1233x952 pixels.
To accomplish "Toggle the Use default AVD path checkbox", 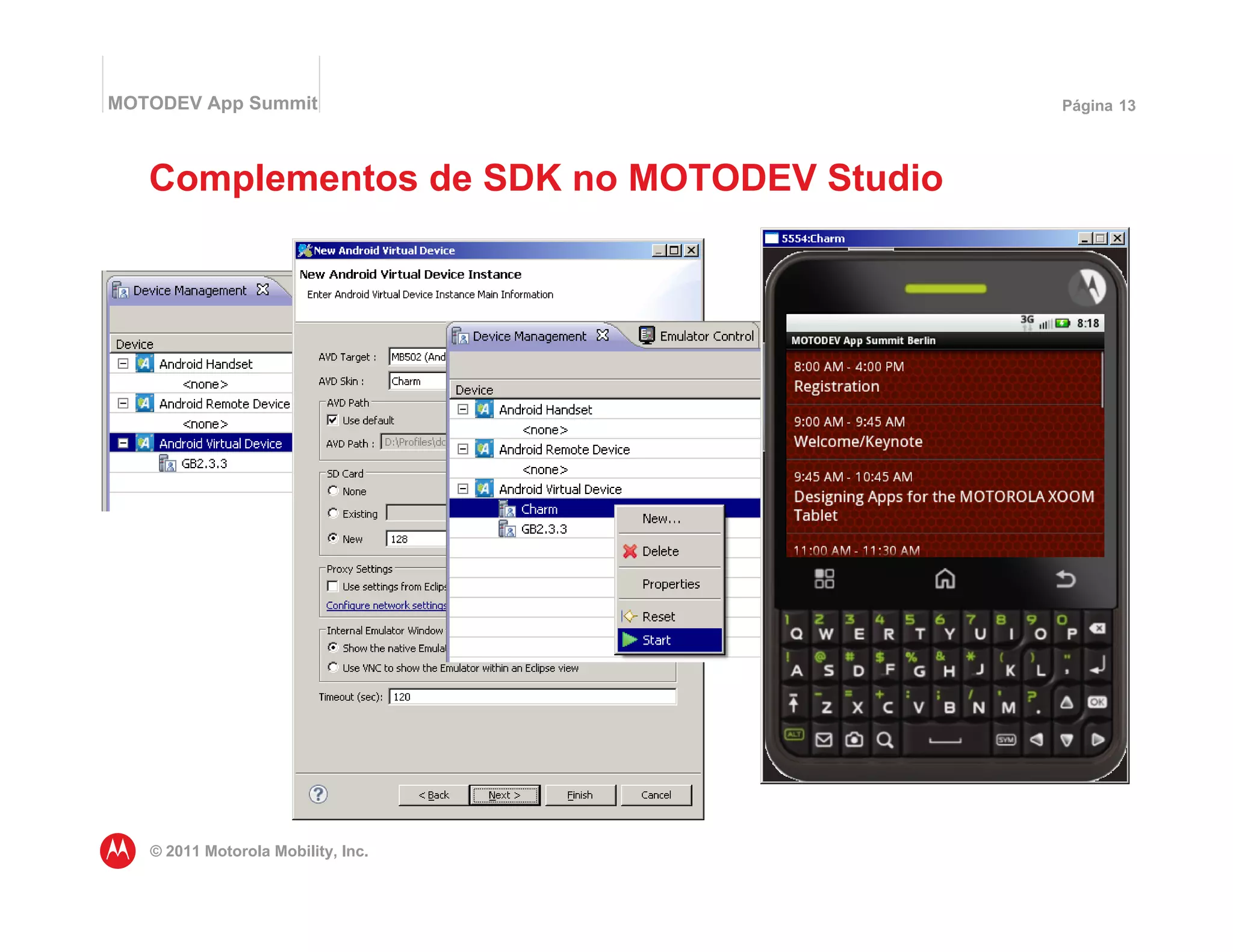I will pos(332,420).
